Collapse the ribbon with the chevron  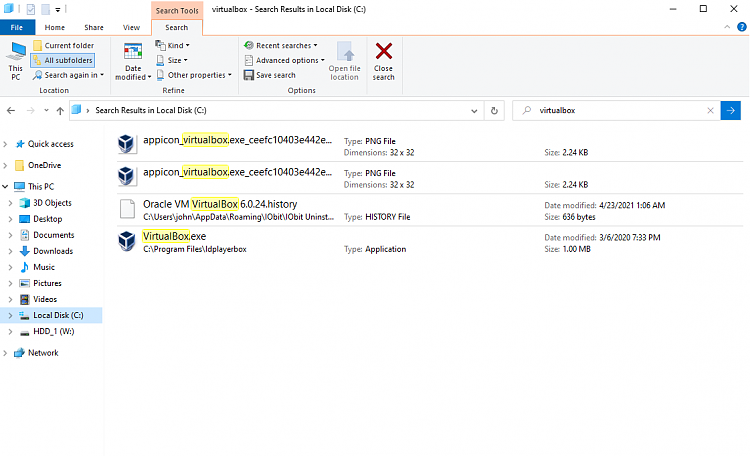(x=727, y=27)
